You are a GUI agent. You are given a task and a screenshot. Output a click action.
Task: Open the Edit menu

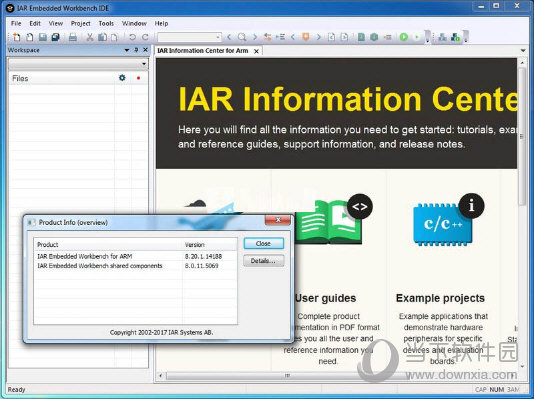(x=35, y=23)
